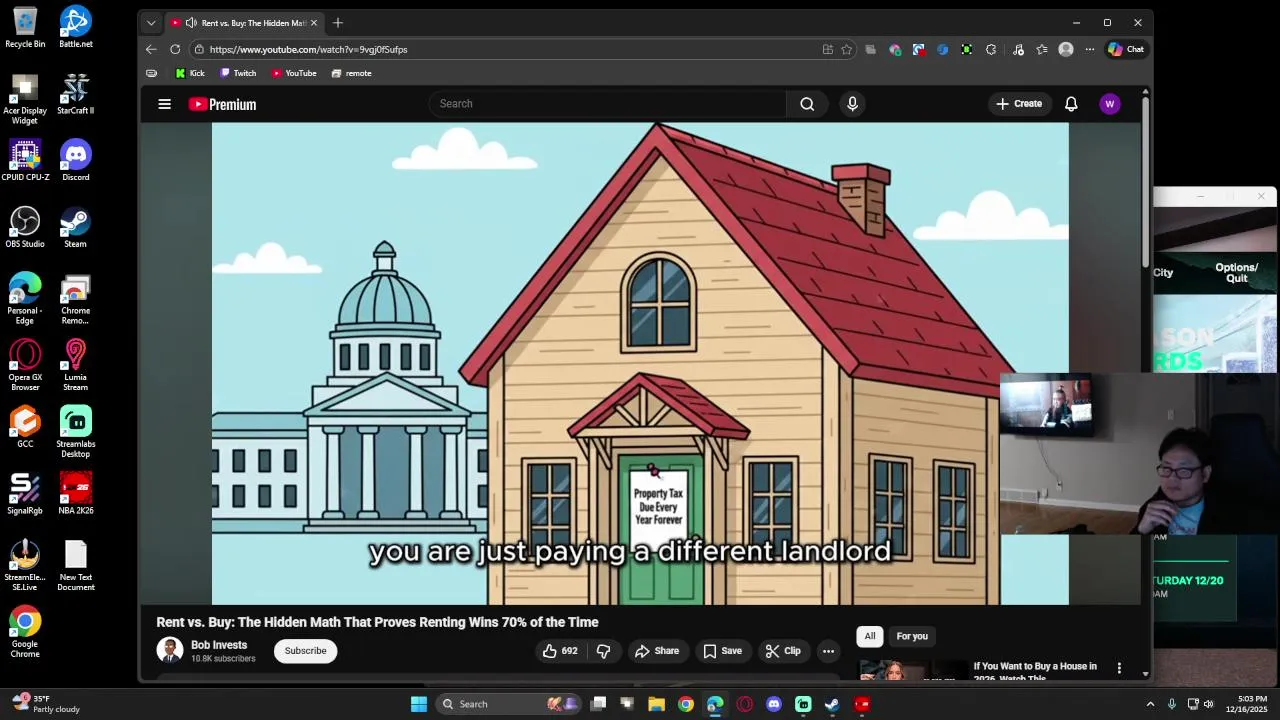Open File Explorer from the taskbar
Image resolution: width=1280 pixels, height=720 pixels.
point(656,704)
